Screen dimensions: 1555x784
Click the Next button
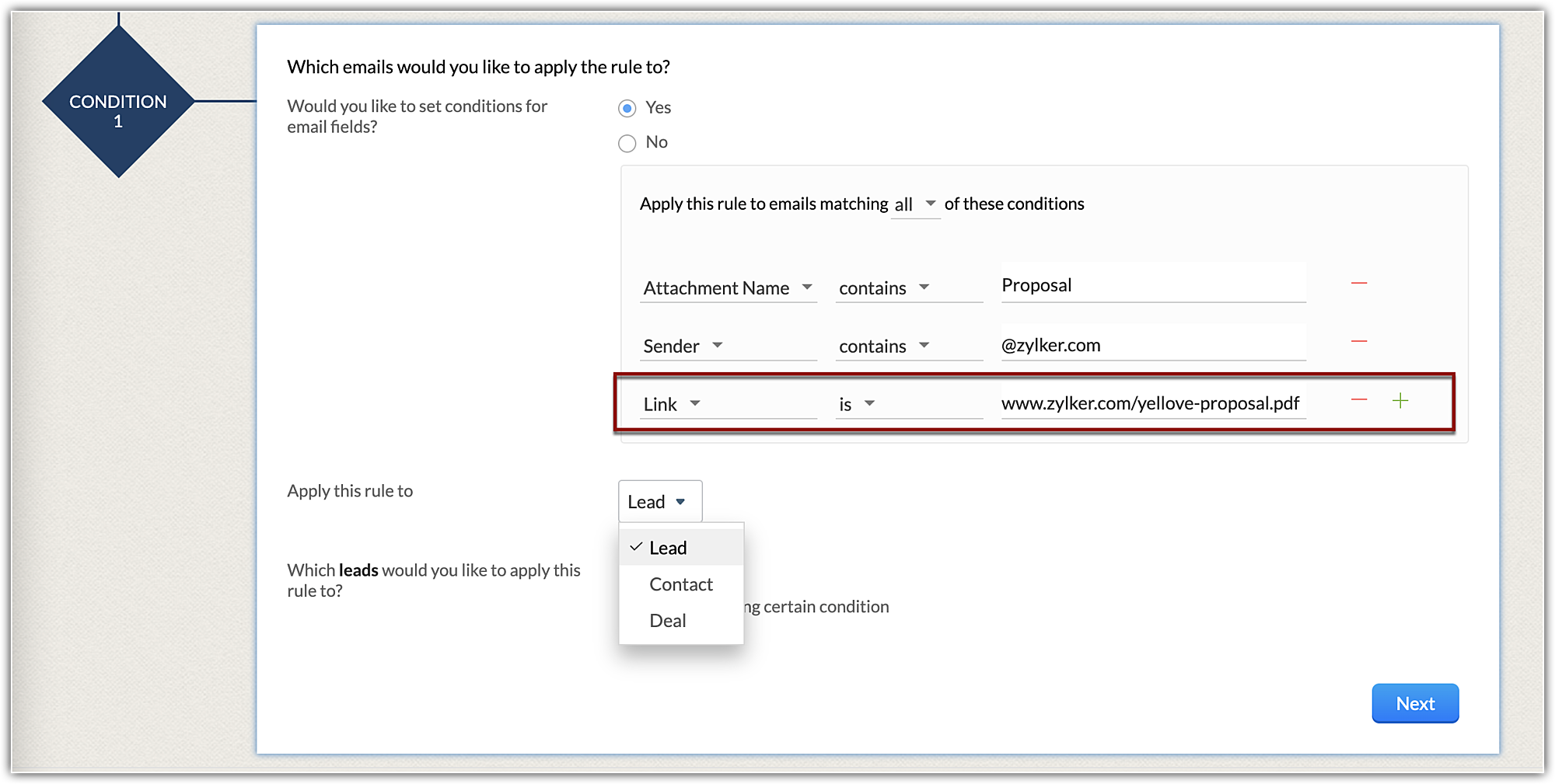1414,703
